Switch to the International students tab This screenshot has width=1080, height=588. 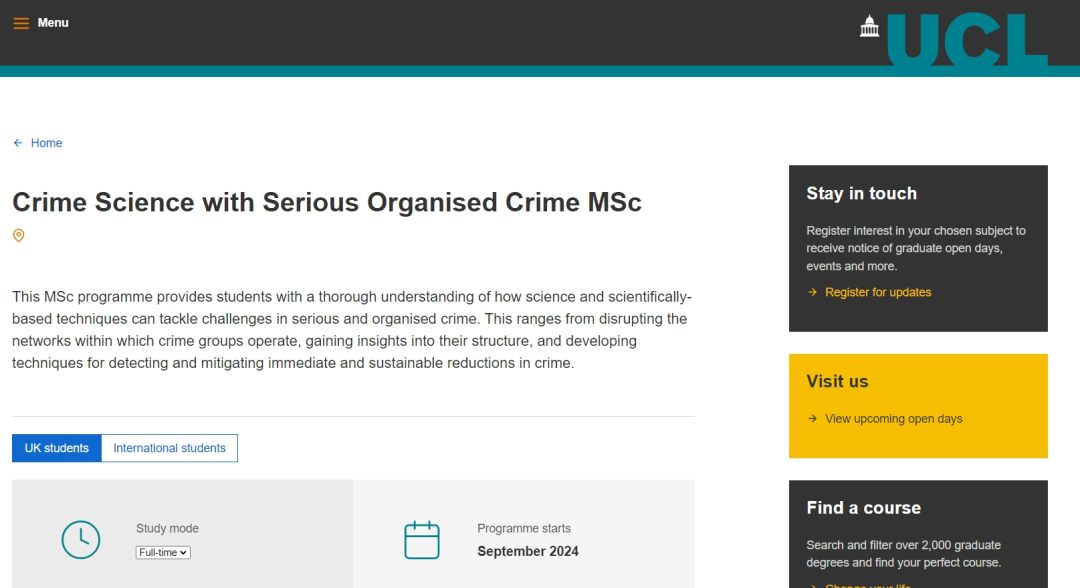[169, 448]
